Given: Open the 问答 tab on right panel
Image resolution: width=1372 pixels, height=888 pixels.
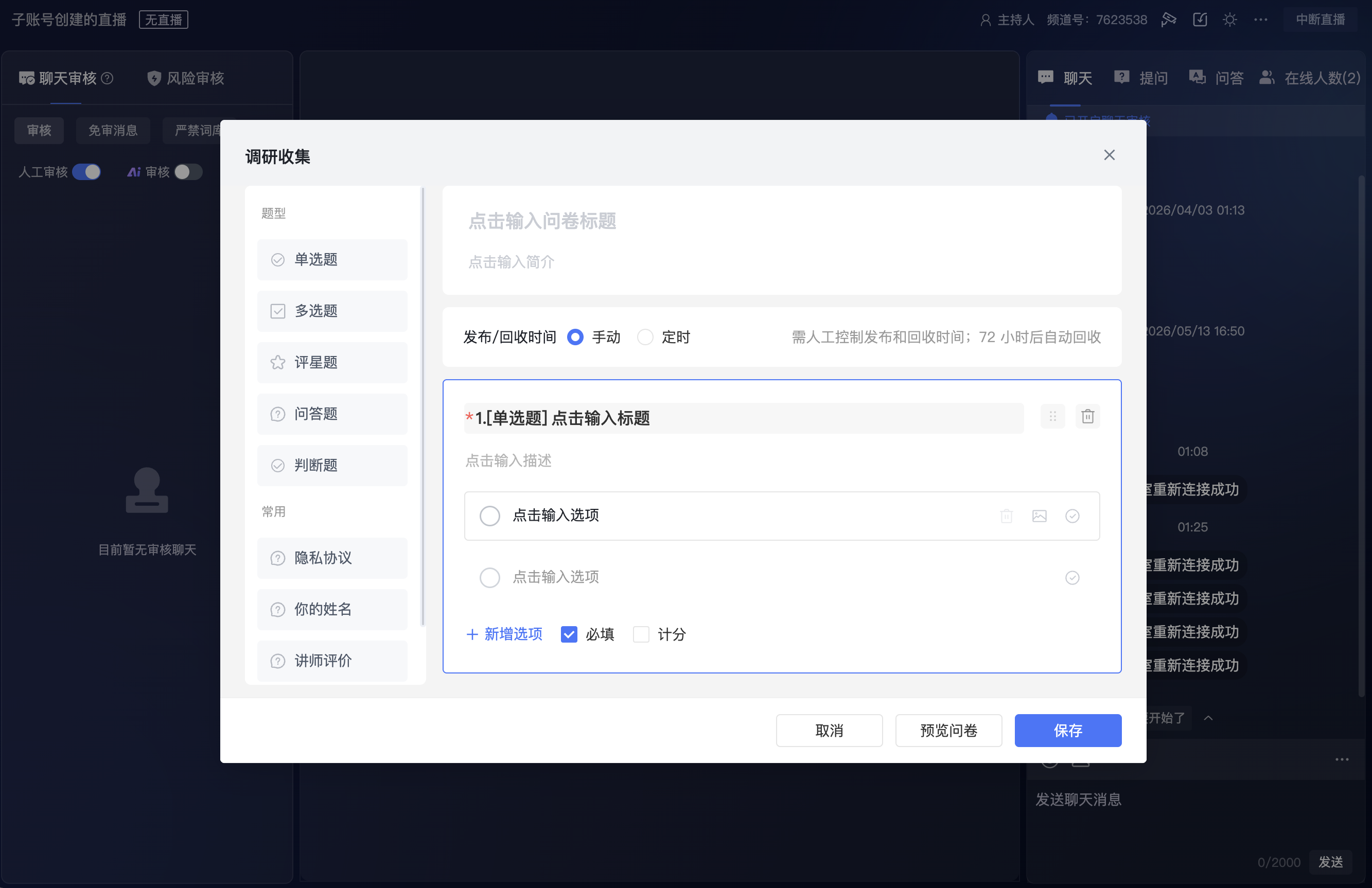Looking at the screenshot, I should 1217,78.
